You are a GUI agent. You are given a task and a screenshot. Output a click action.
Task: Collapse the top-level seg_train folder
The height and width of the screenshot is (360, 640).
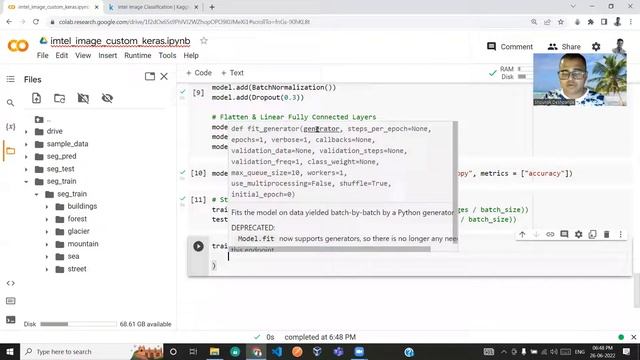coord(26,181)
